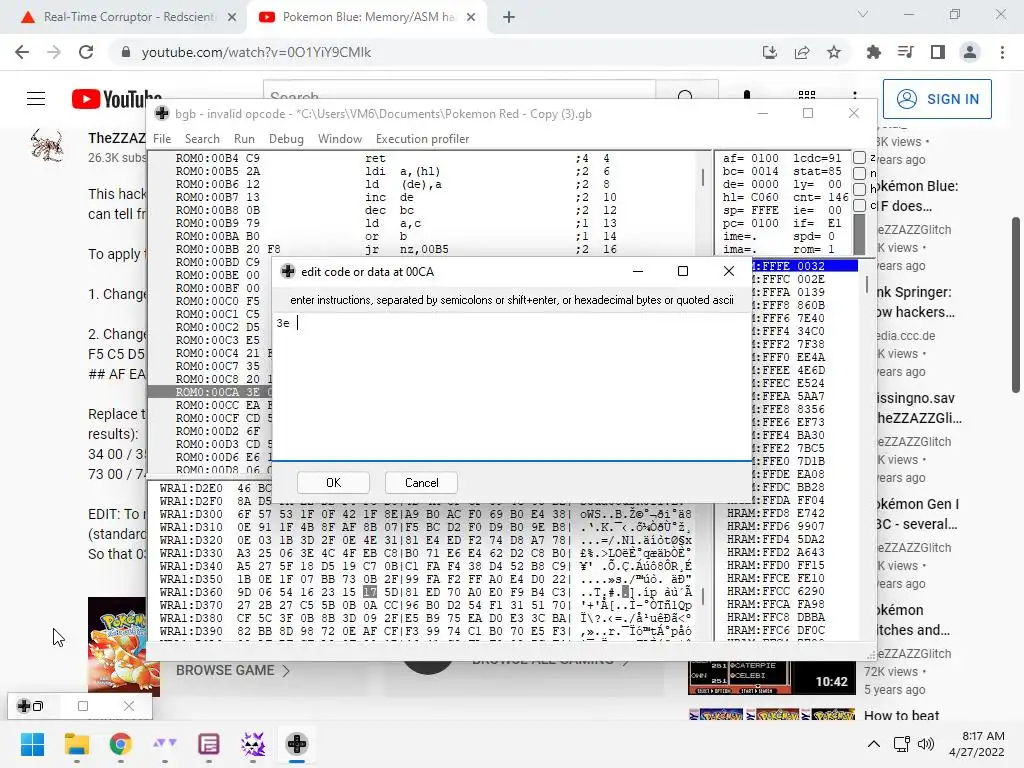
Task: Open Windows Start menu
Action: click(x=32, y=744)
